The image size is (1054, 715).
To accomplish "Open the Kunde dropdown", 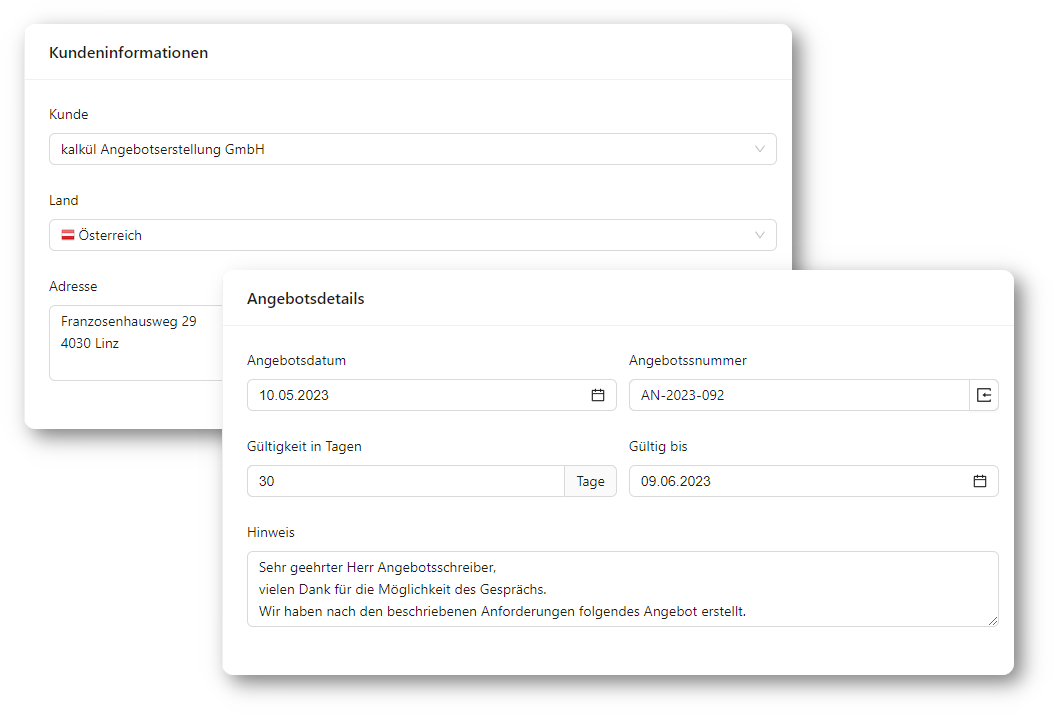I will (x=762, y=148).
